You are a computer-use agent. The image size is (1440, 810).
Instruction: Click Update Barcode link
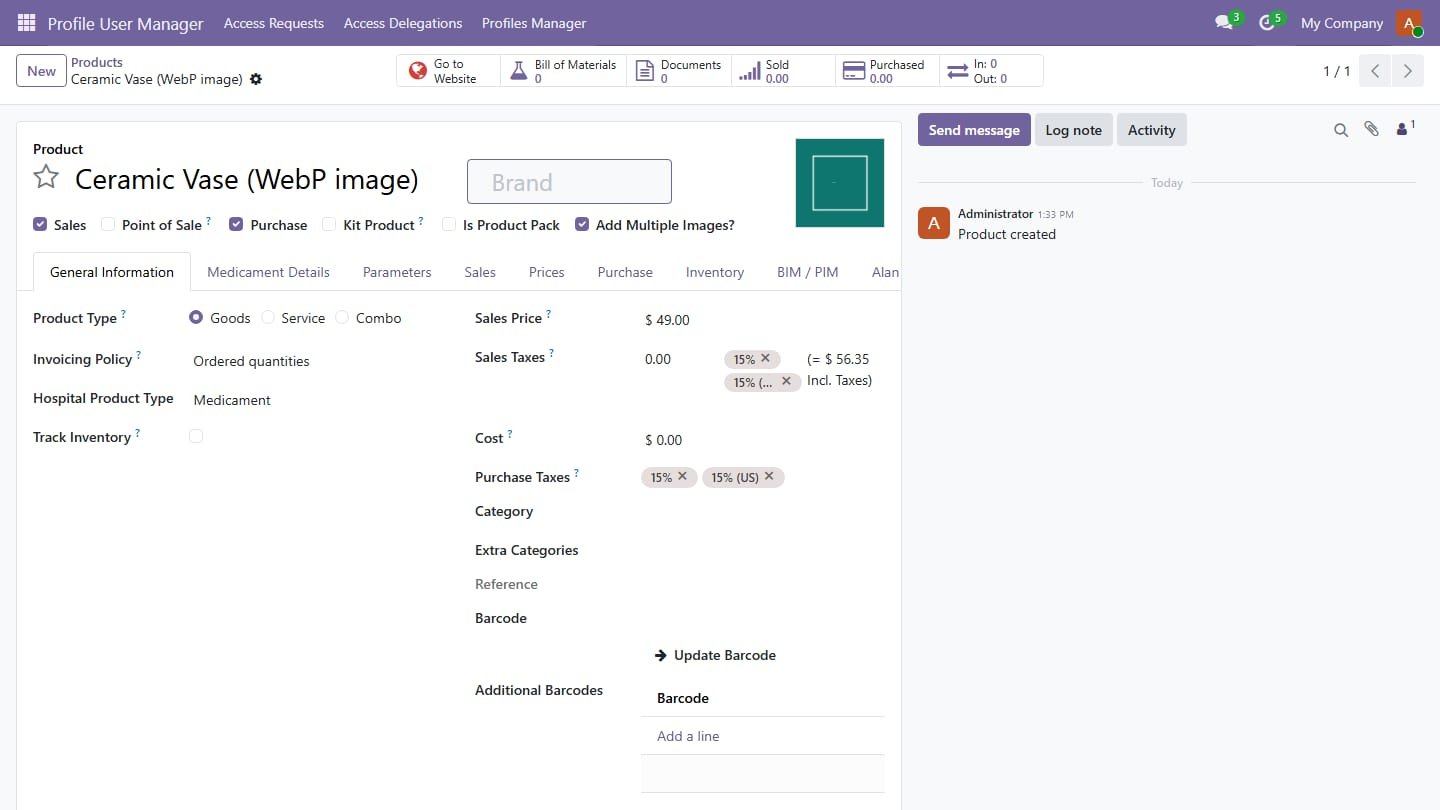pyautogui.click(x=715, y=655)
